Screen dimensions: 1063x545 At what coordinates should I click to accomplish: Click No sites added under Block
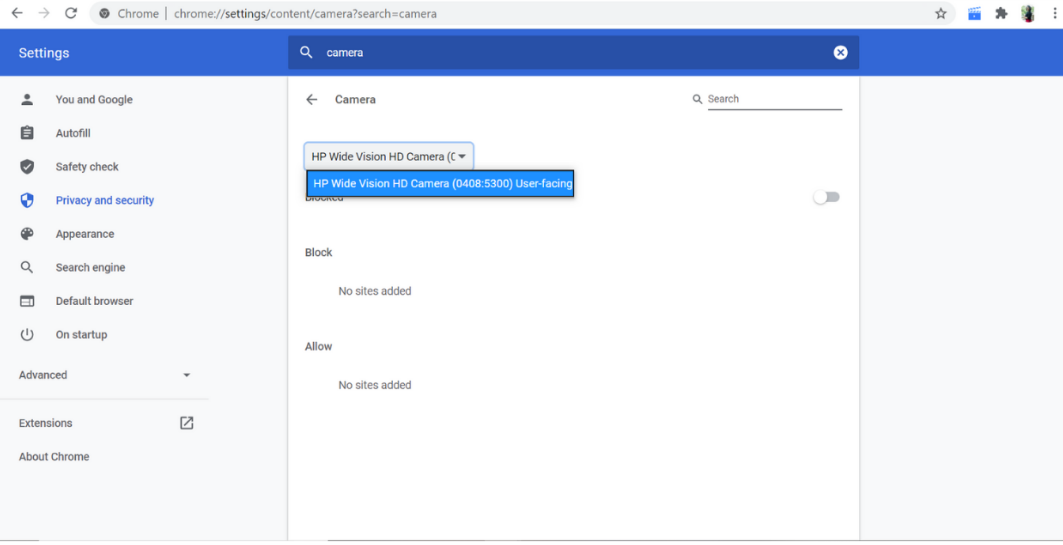[375, 291]
